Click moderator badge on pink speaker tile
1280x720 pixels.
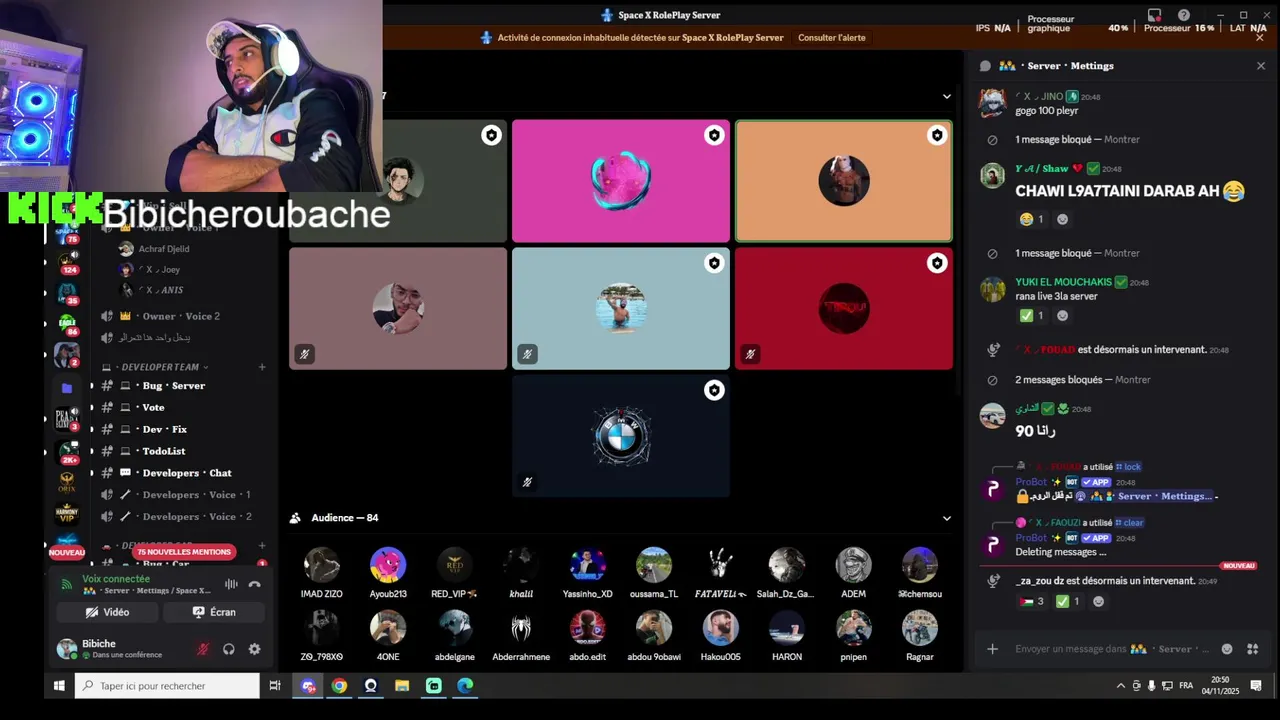pyautogui.click(x=714, y=135)
